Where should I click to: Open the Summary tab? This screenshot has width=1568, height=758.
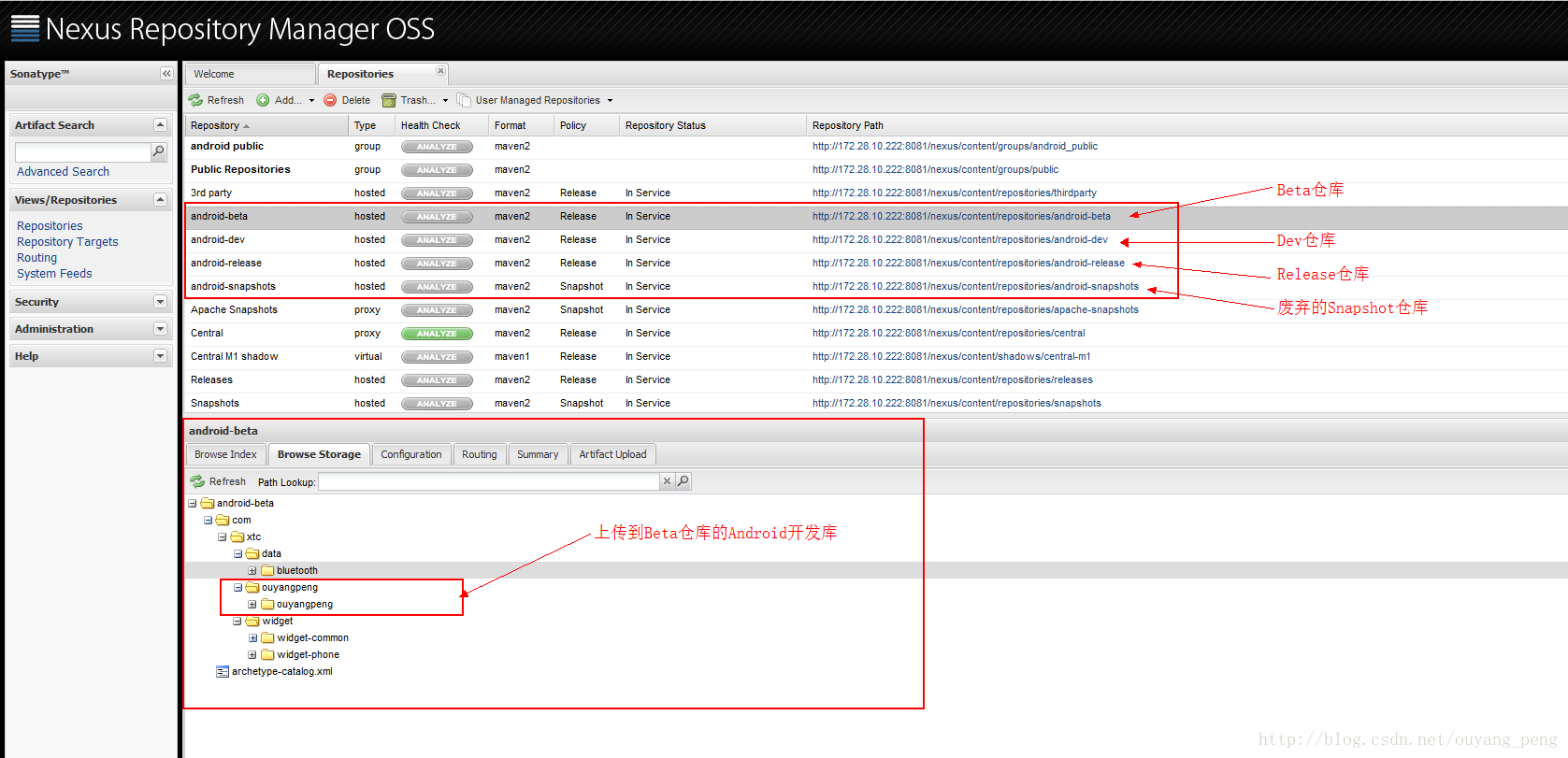coord(538,454)
